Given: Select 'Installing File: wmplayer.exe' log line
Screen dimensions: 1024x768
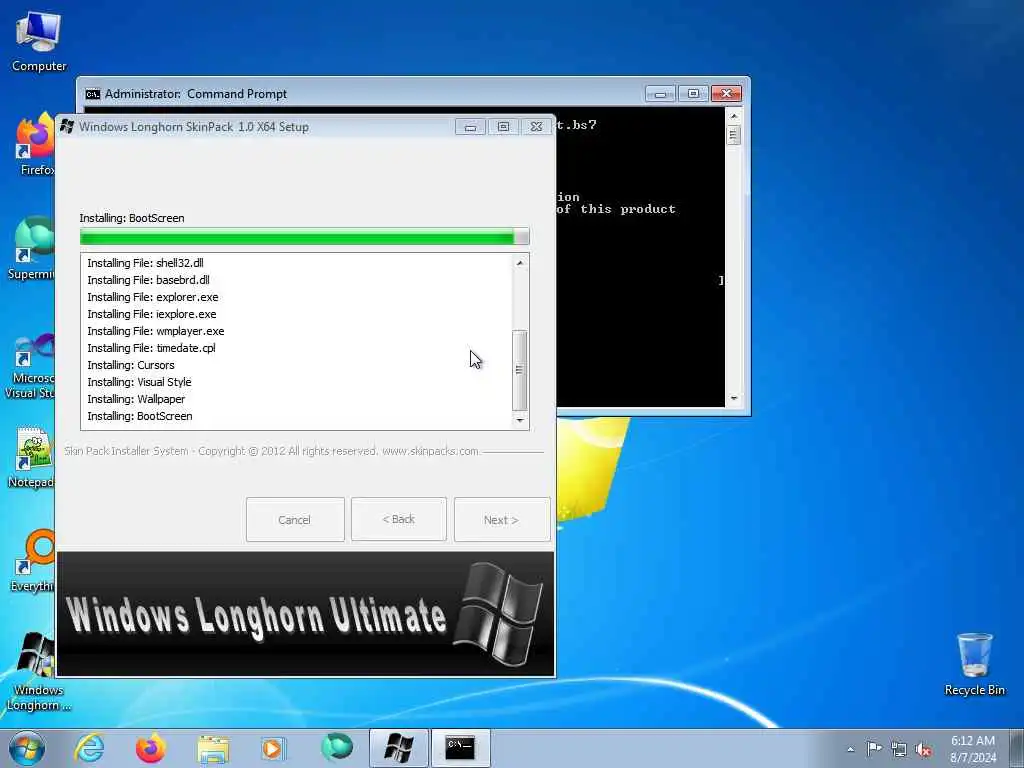Looking at the screenshot, I should point(155,331).
